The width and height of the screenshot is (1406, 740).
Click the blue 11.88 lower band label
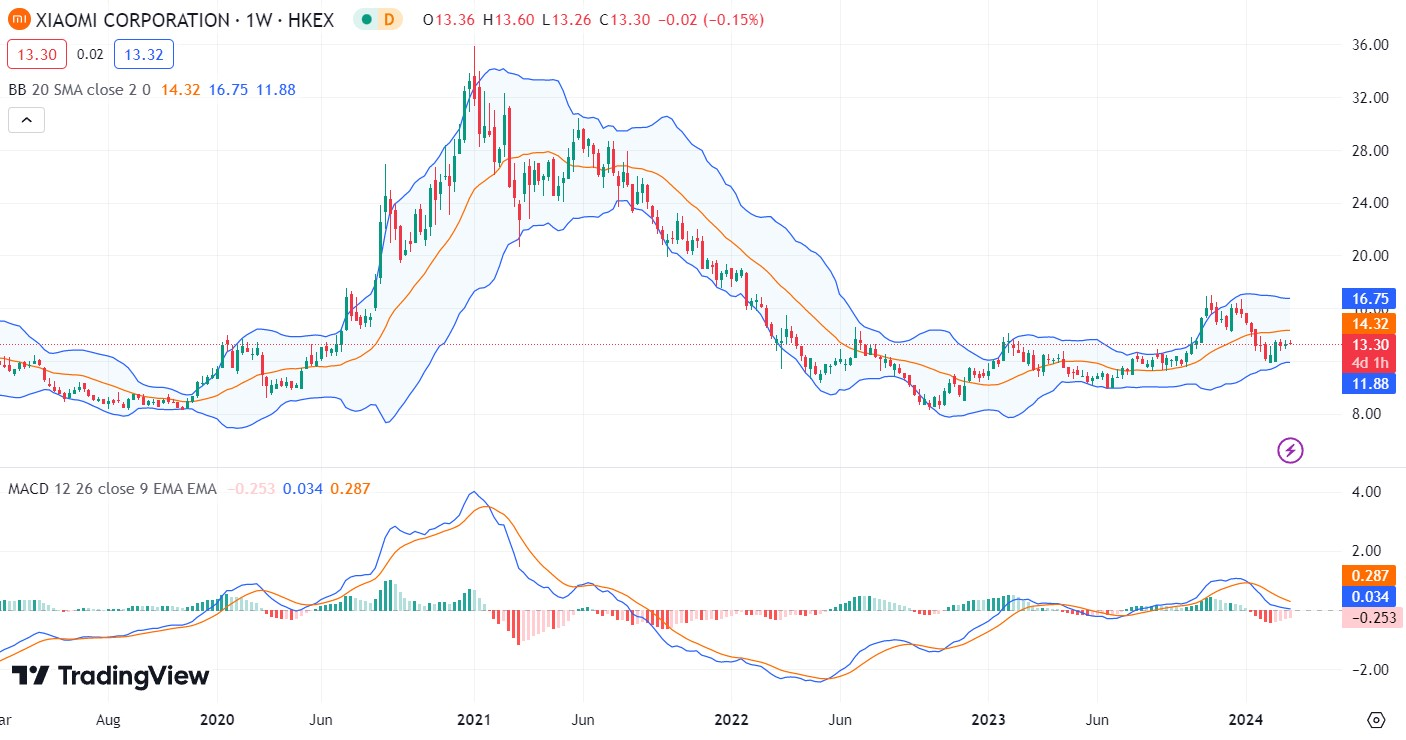[1369, 384]
